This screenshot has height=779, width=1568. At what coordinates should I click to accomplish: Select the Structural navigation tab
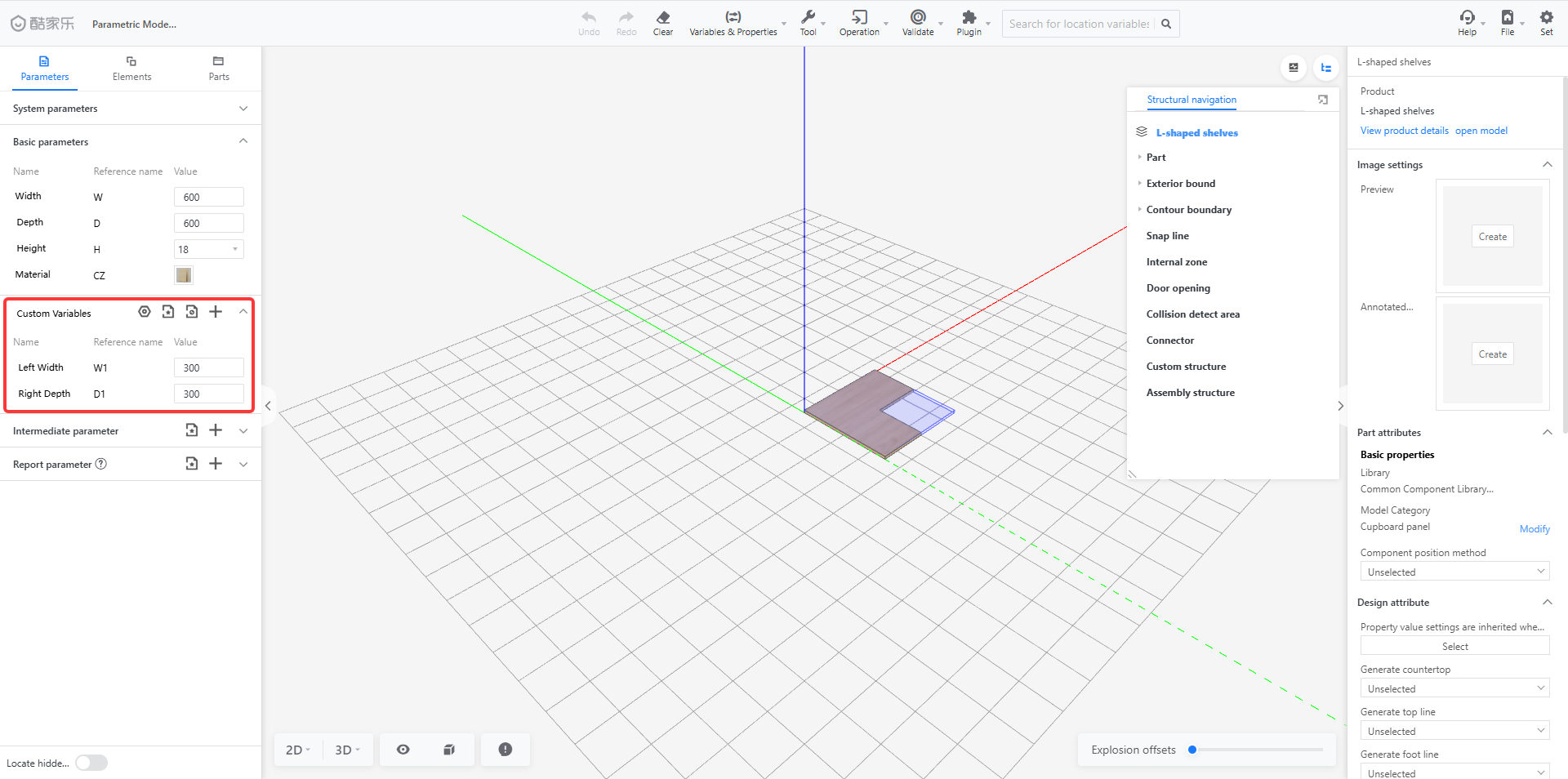[1192, 100]
